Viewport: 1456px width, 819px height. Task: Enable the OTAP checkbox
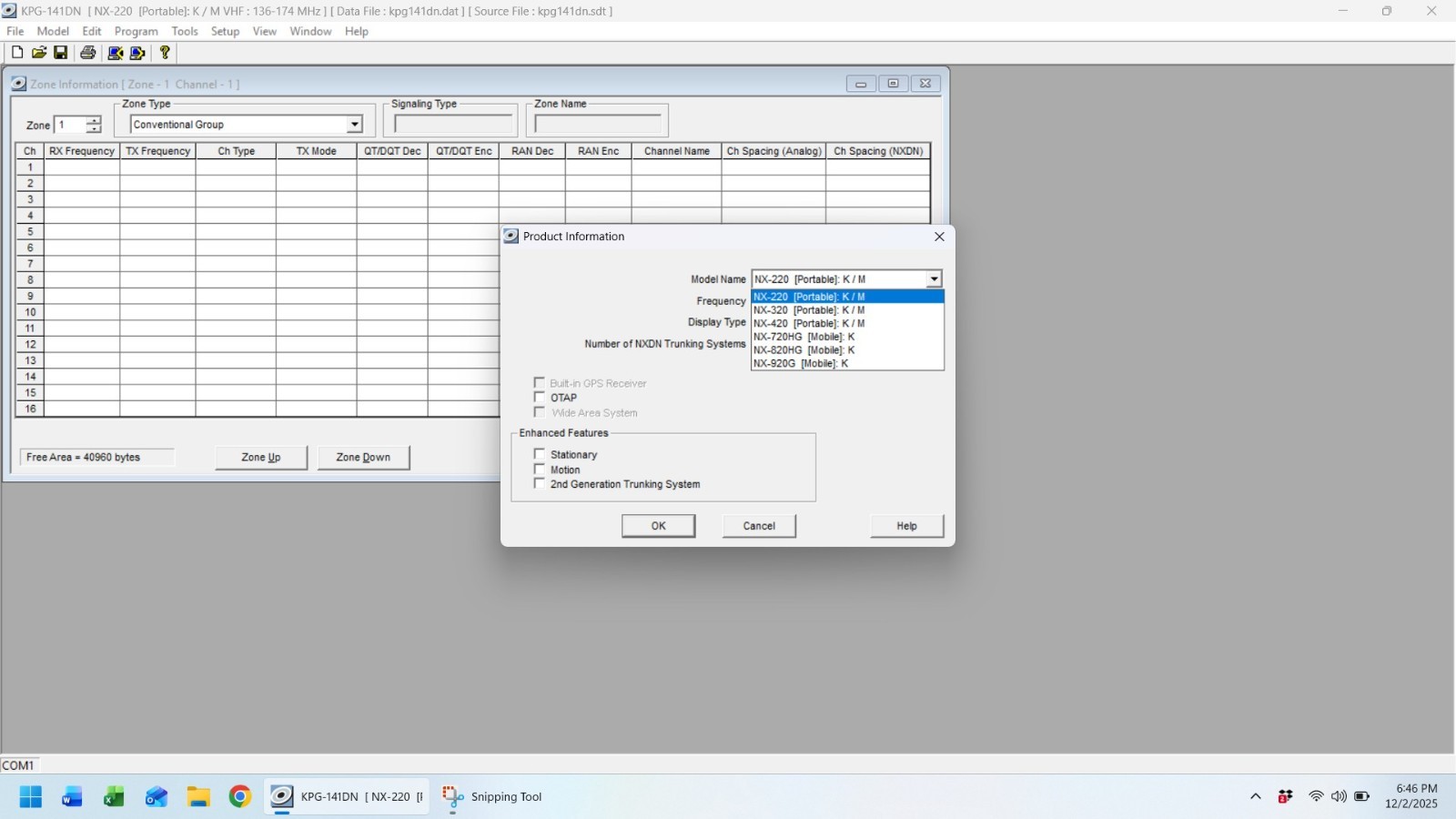point(540,398)
